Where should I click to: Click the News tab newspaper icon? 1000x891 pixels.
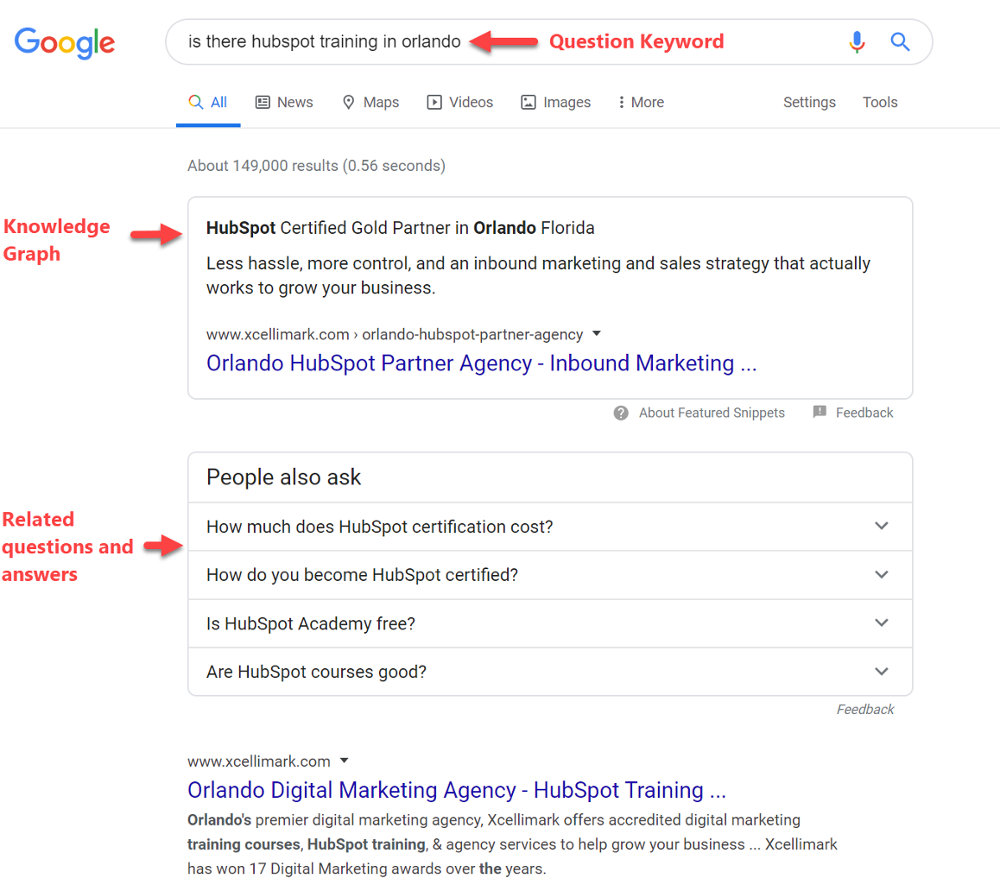[x=262, y=102]
